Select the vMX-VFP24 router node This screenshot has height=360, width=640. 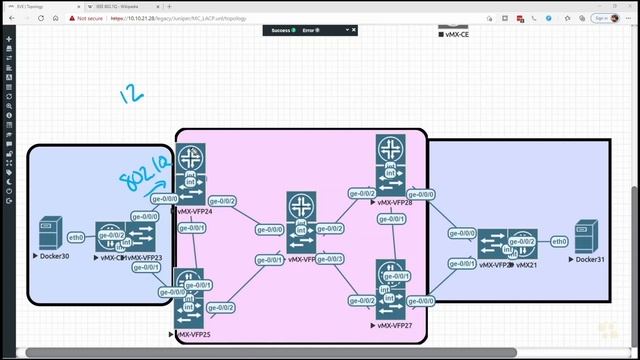click(191, 174)
